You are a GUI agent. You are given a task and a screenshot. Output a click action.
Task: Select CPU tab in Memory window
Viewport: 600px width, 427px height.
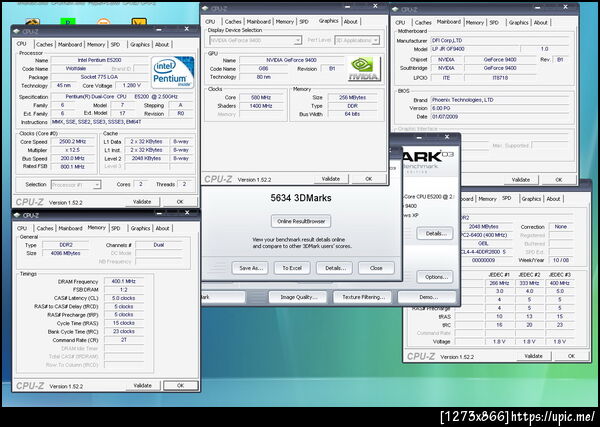coord(22,228)
